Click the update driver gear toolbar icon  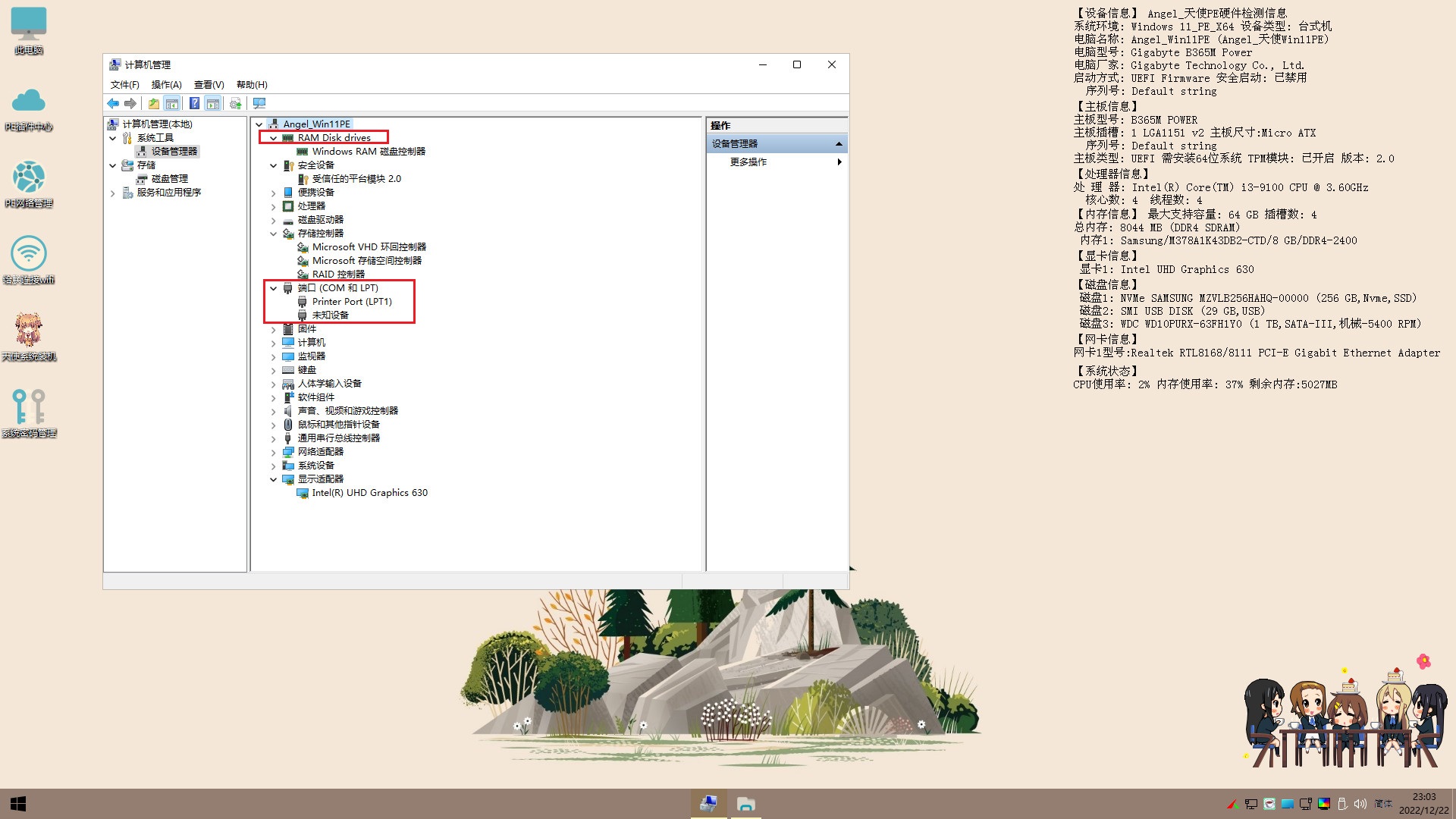point(236,103)
